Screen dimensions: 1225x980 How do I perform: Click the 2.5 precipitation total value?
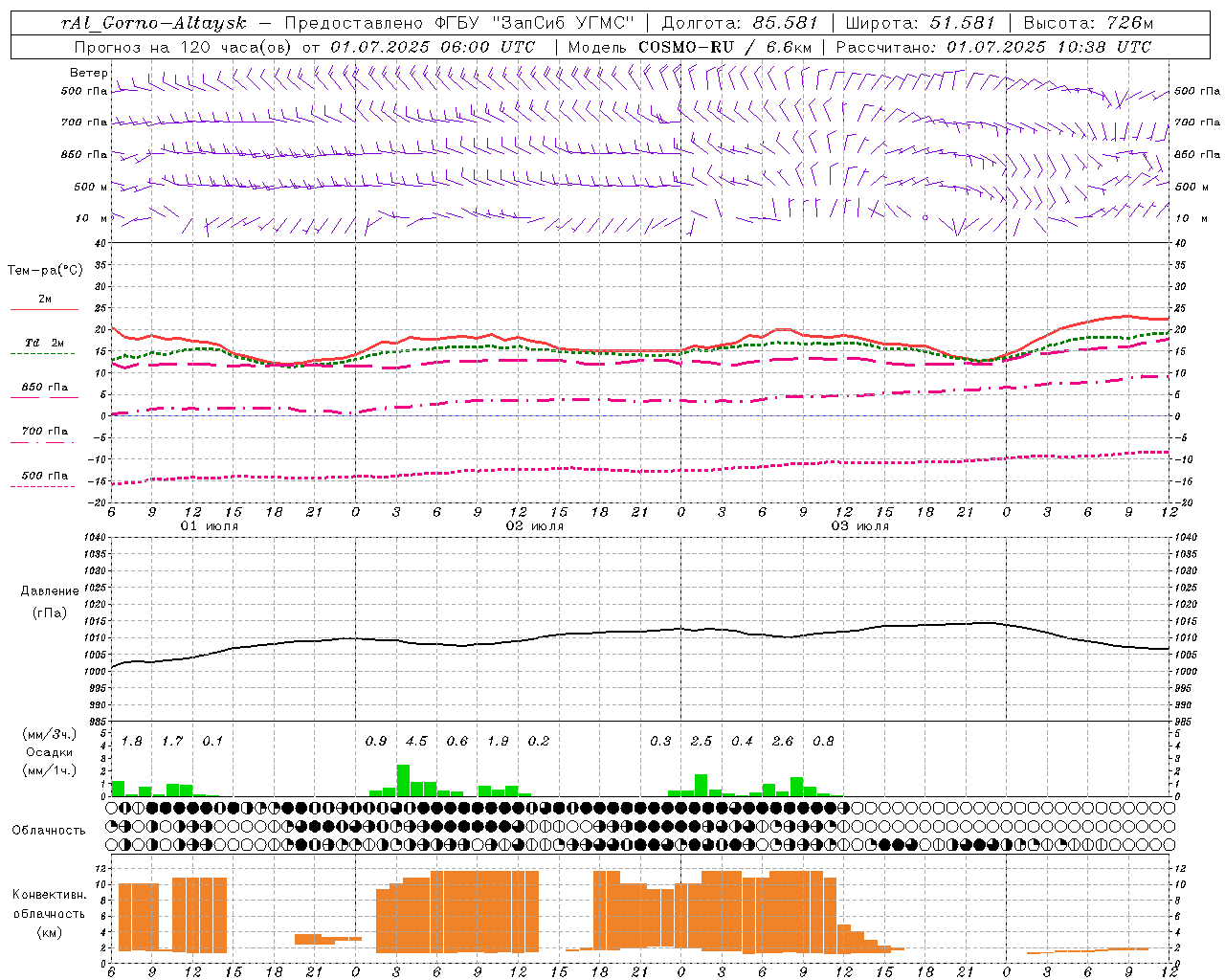click(x=702, y=742)
